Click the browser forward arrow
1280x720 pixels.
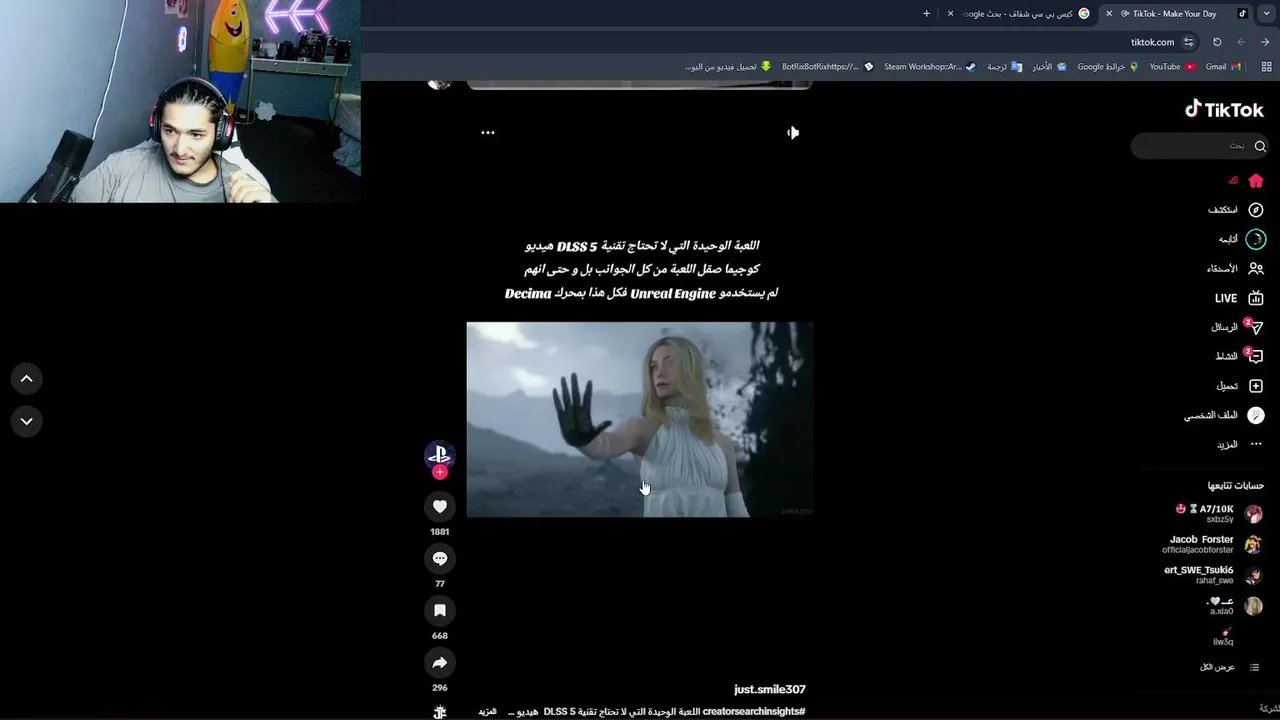1241,42
